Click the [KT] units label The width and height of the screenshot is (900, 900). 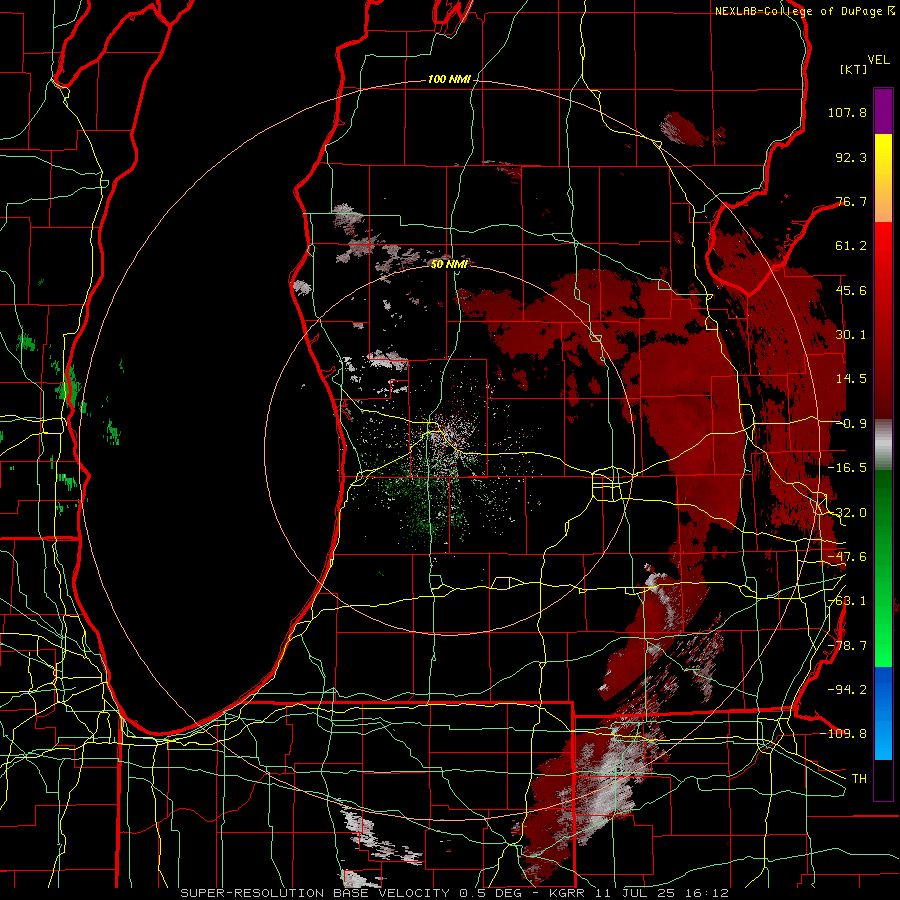(x=854, y=69)
